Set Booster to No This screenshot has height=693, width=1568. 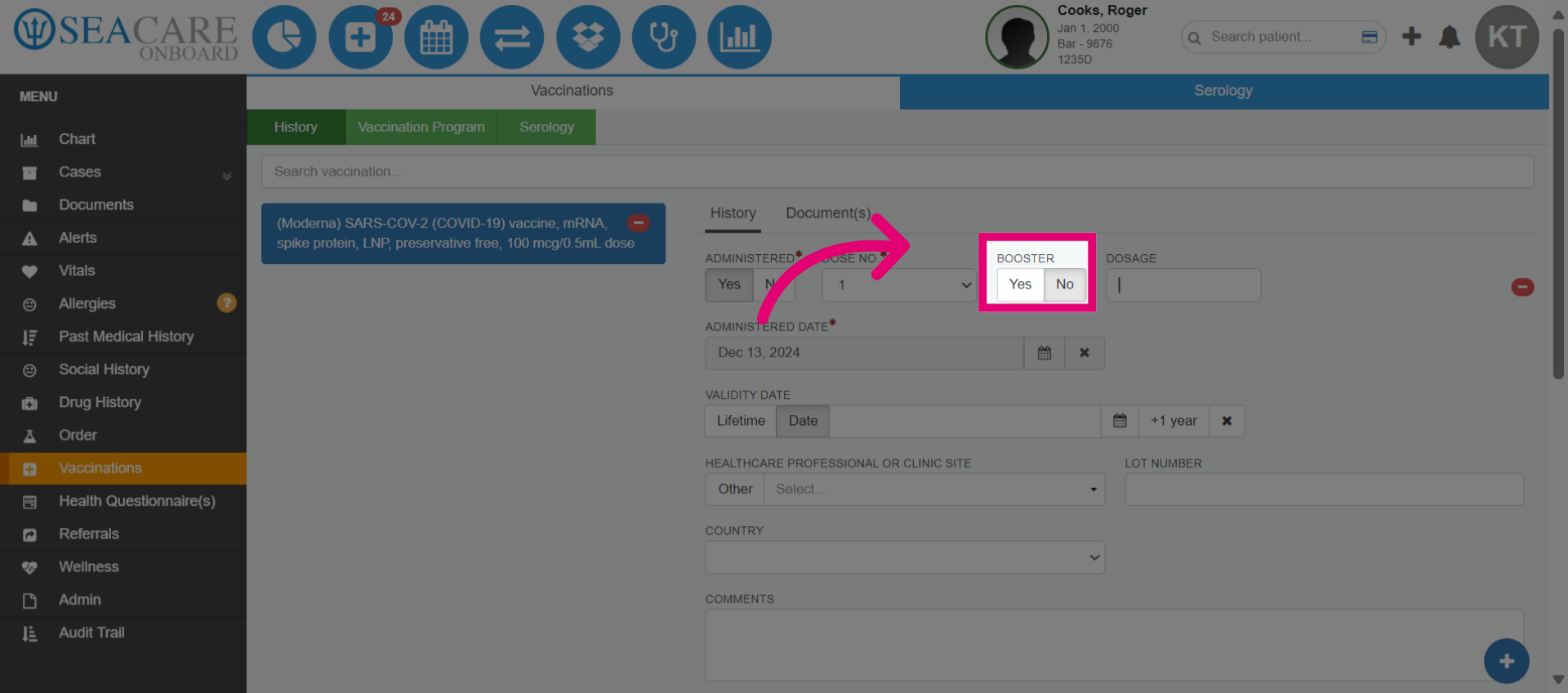1065,284
